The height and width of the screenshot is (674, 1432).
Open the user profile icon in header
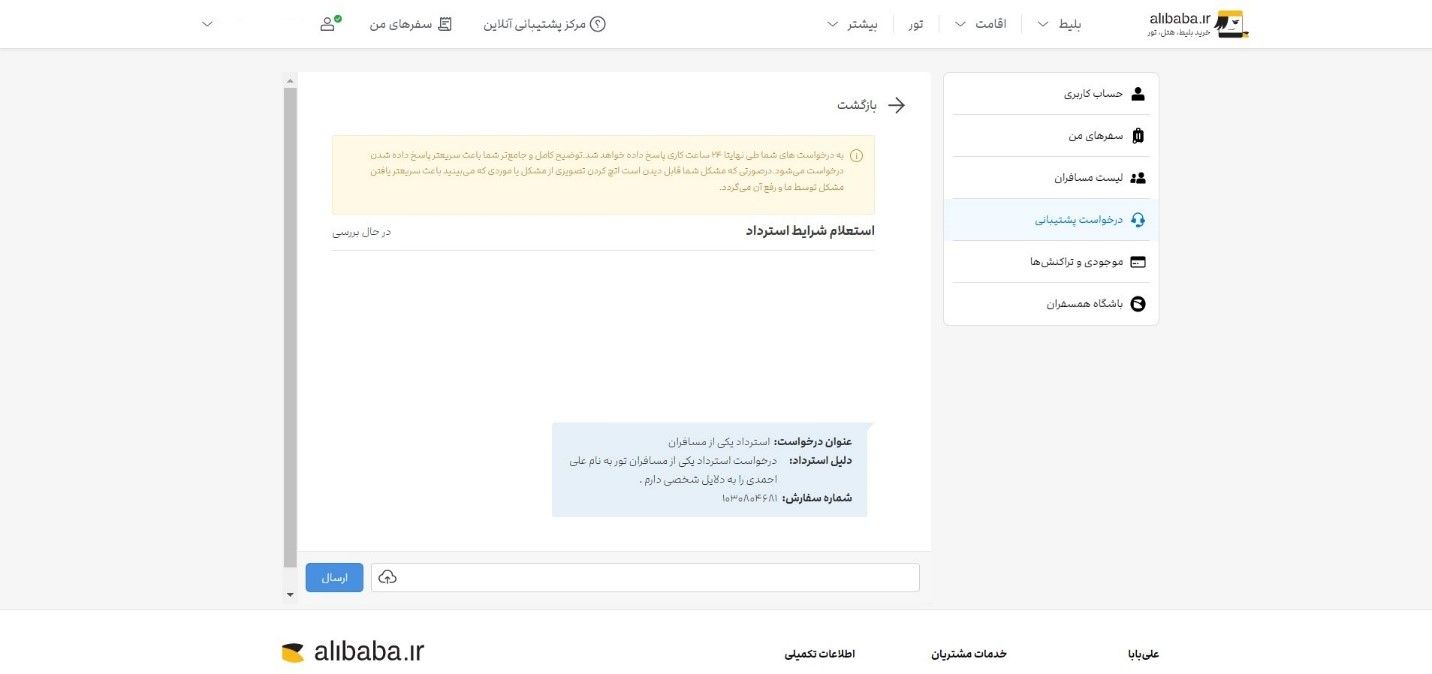point(329,23)
